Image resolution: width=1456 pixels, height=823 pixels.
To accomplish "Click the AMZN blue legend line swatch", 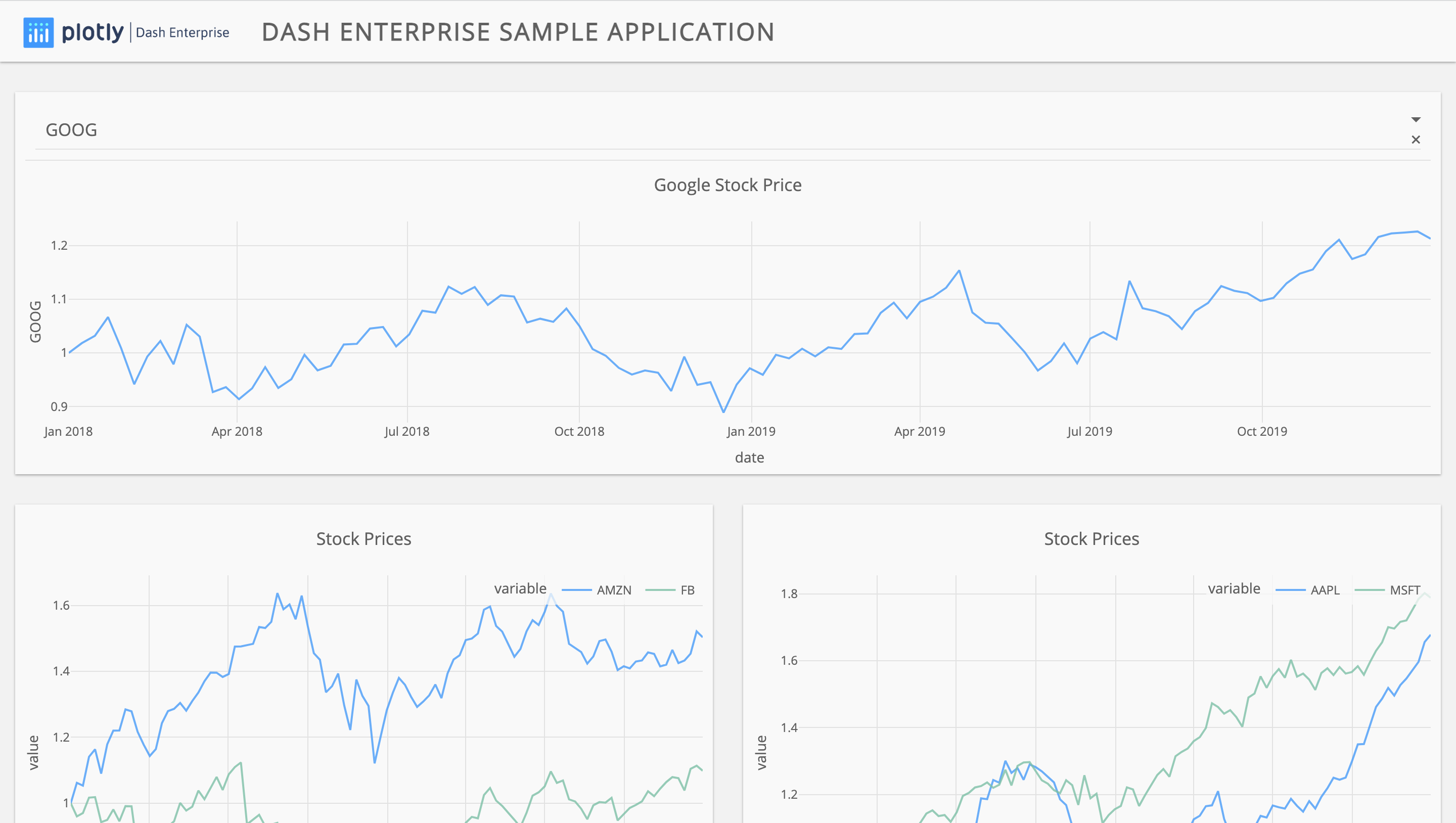I will click(576, 590).
